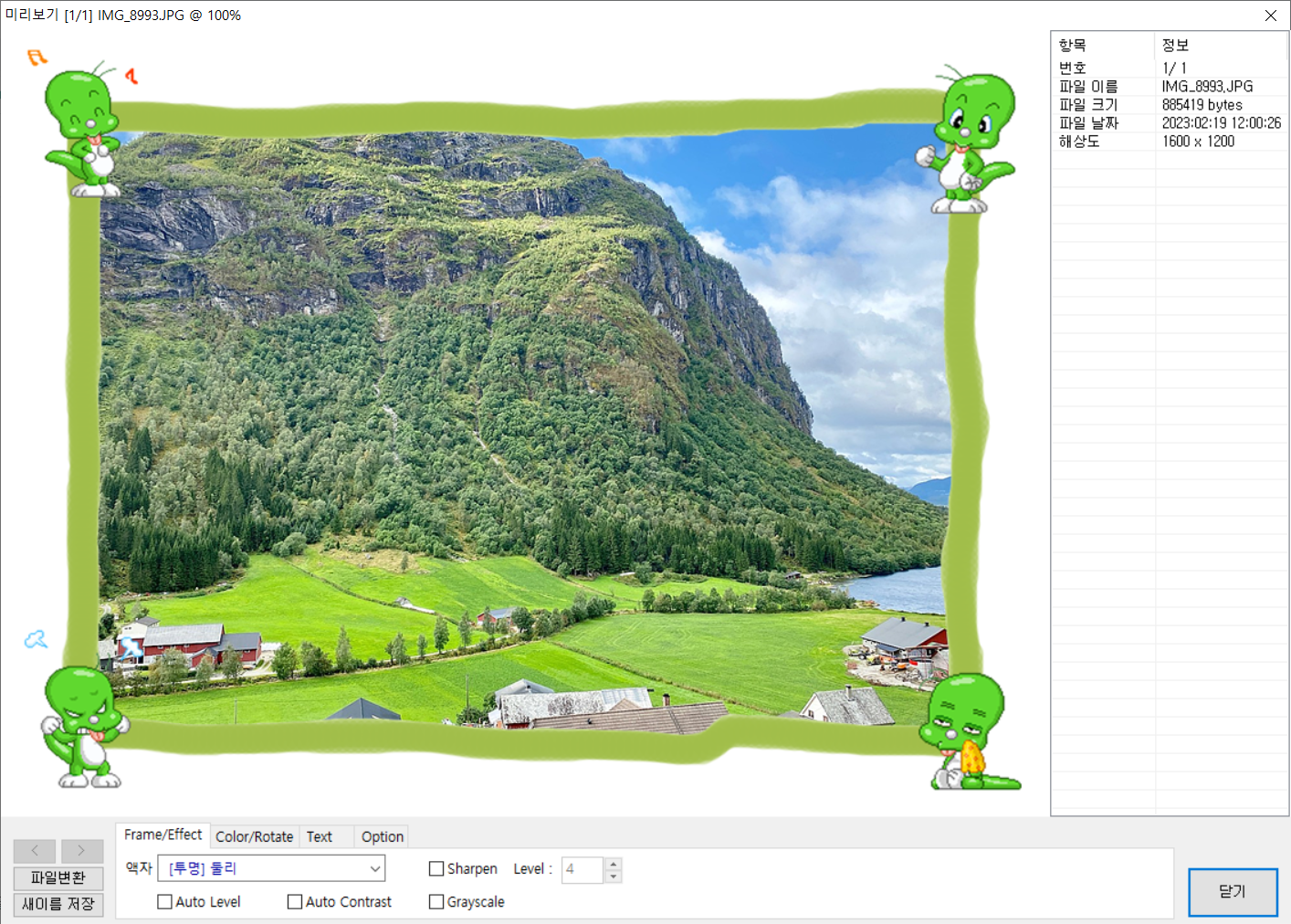Click the Level value input field

[583, 869]
